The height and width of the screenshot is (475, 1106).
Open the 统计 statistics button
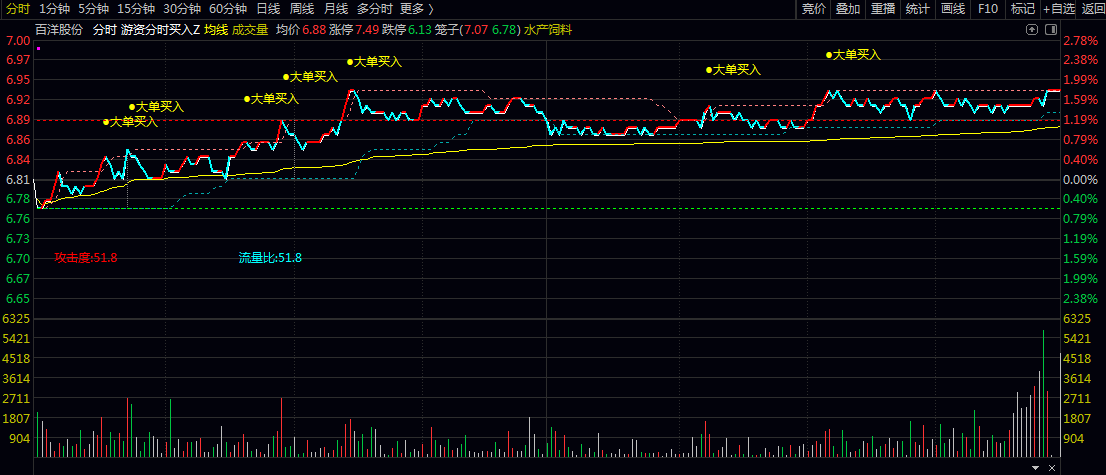918,9
